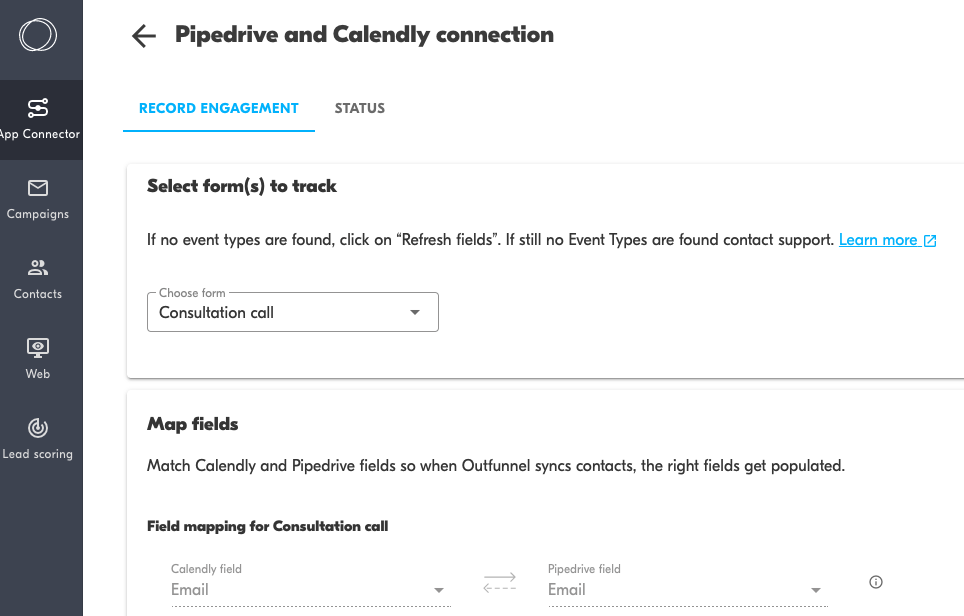Click the external link icon after Learn more
Image resolution: width=964 pixels, height=616 pixels.
coord(931,241)
